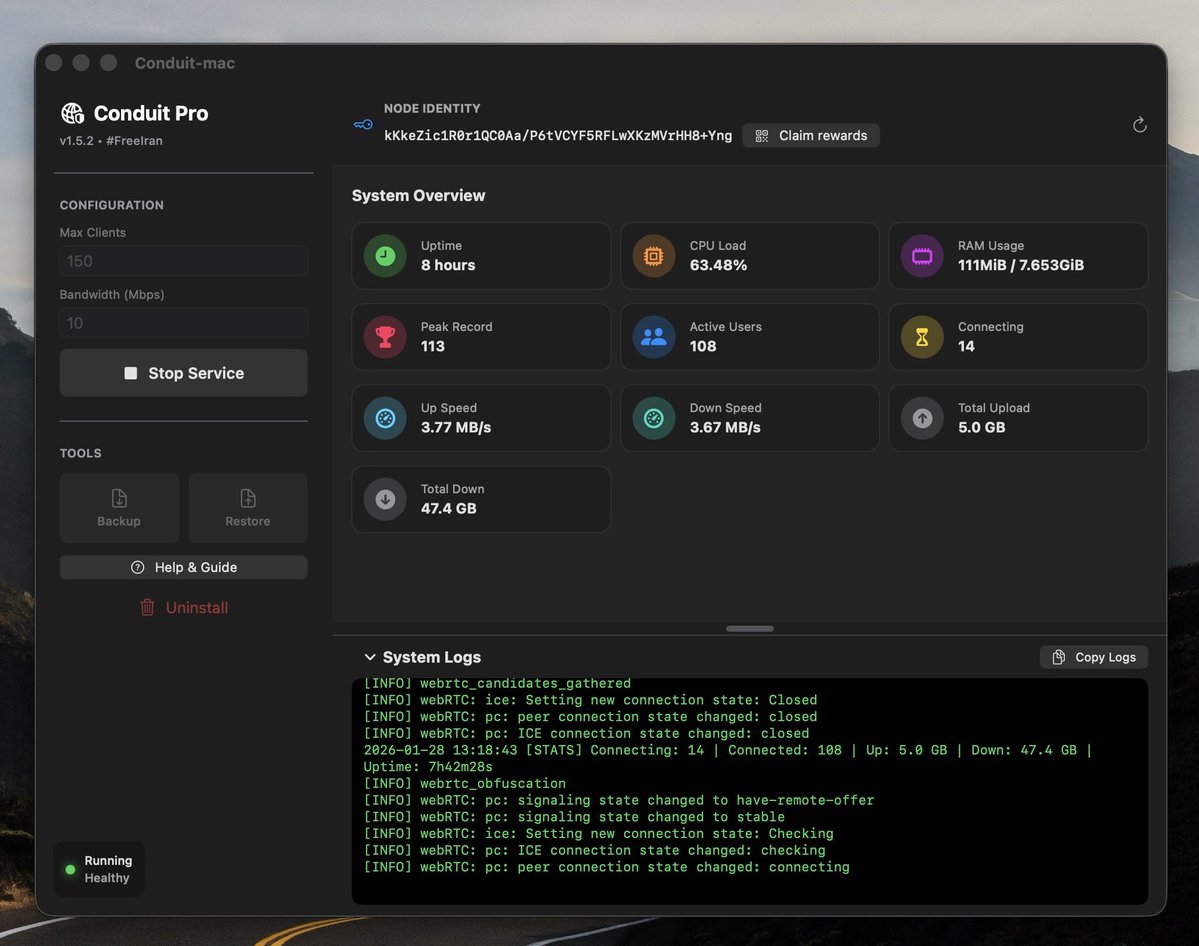The height and width of the screenshot is (946, 1199).
Task: Click the Conduit Pro globe logo icon
Action: click(x=73, y=113)
